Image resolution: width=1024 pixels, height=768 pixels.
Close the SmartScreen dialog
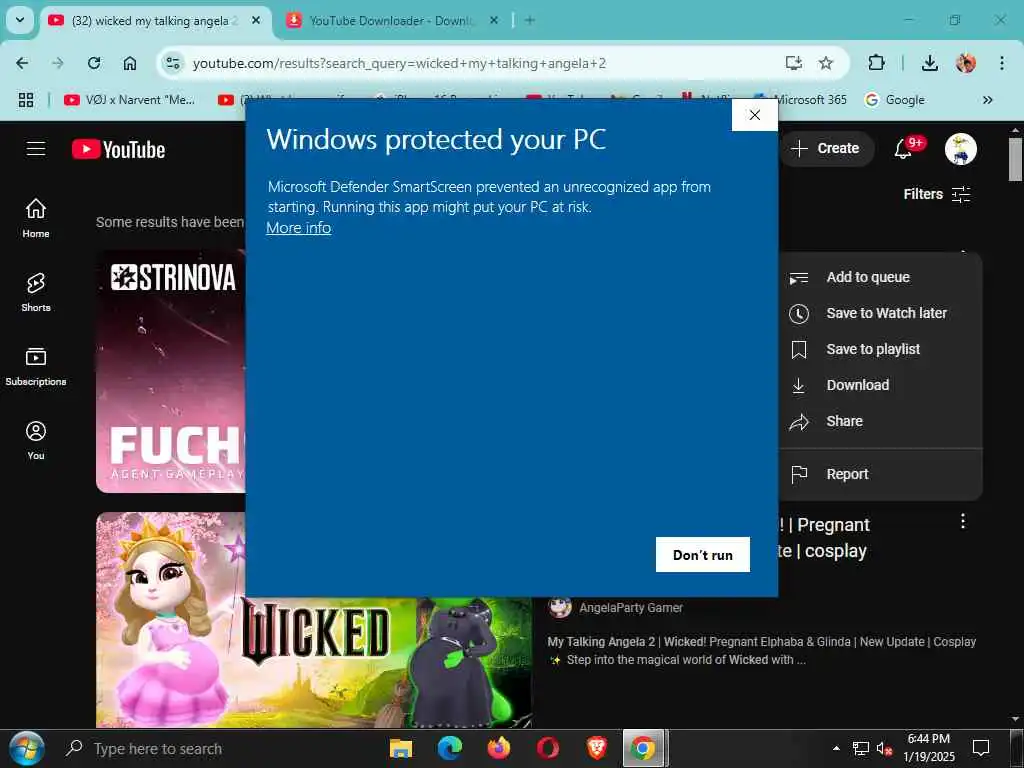[754, 115]
